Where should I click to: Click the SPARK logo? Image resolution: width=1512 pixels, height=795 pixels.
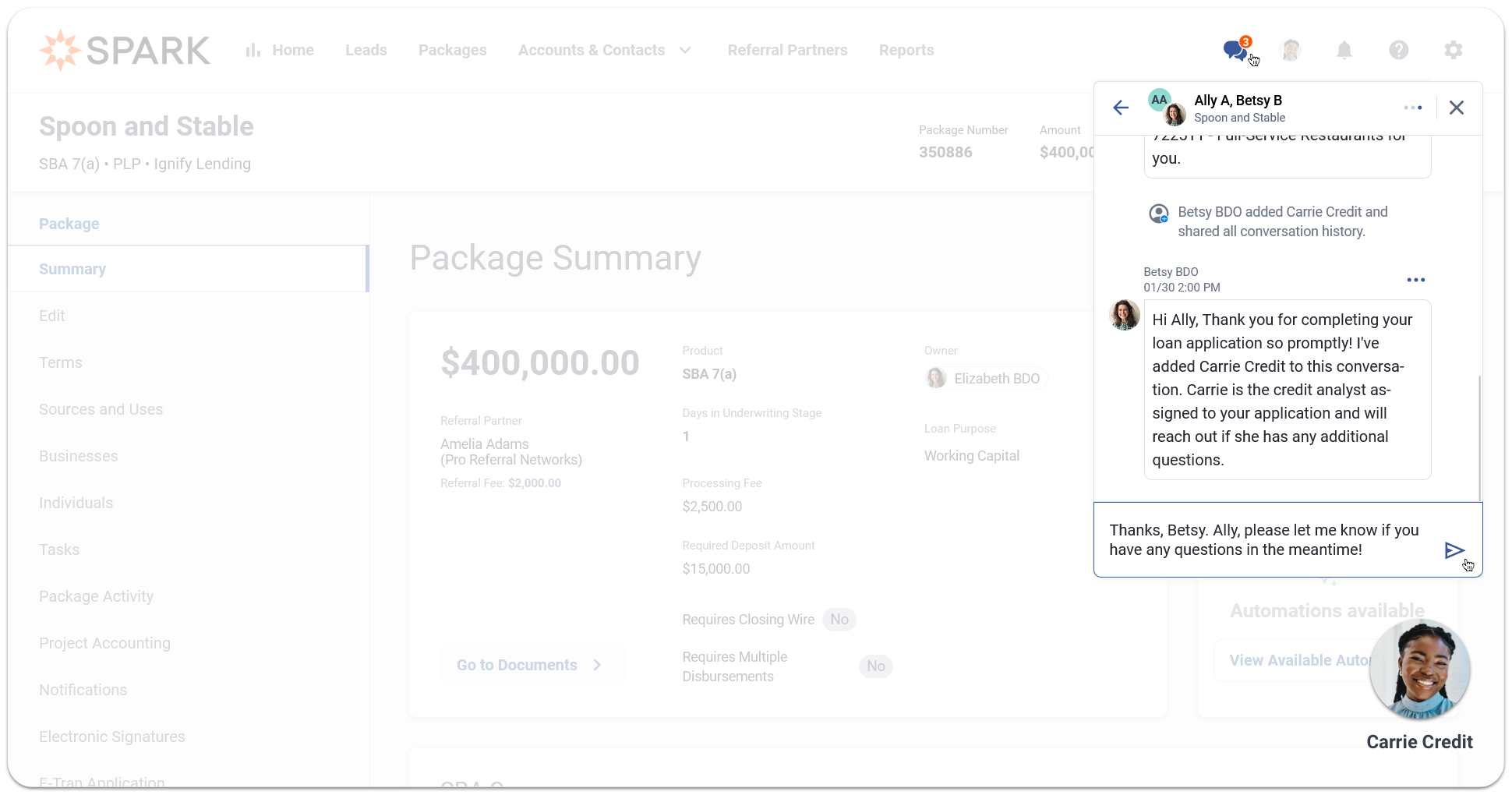tap(125, 50)
